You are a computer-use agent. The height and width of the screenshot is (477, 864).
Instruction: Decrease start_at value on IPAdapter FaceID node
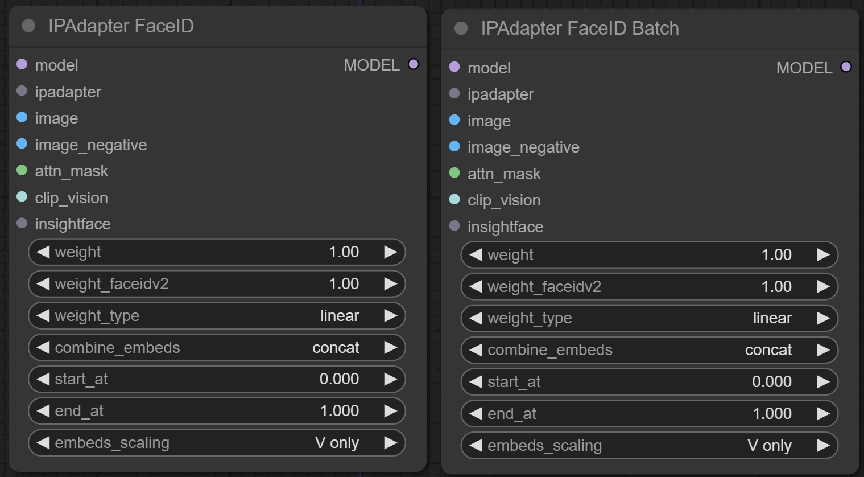click(x=43, y=380)
